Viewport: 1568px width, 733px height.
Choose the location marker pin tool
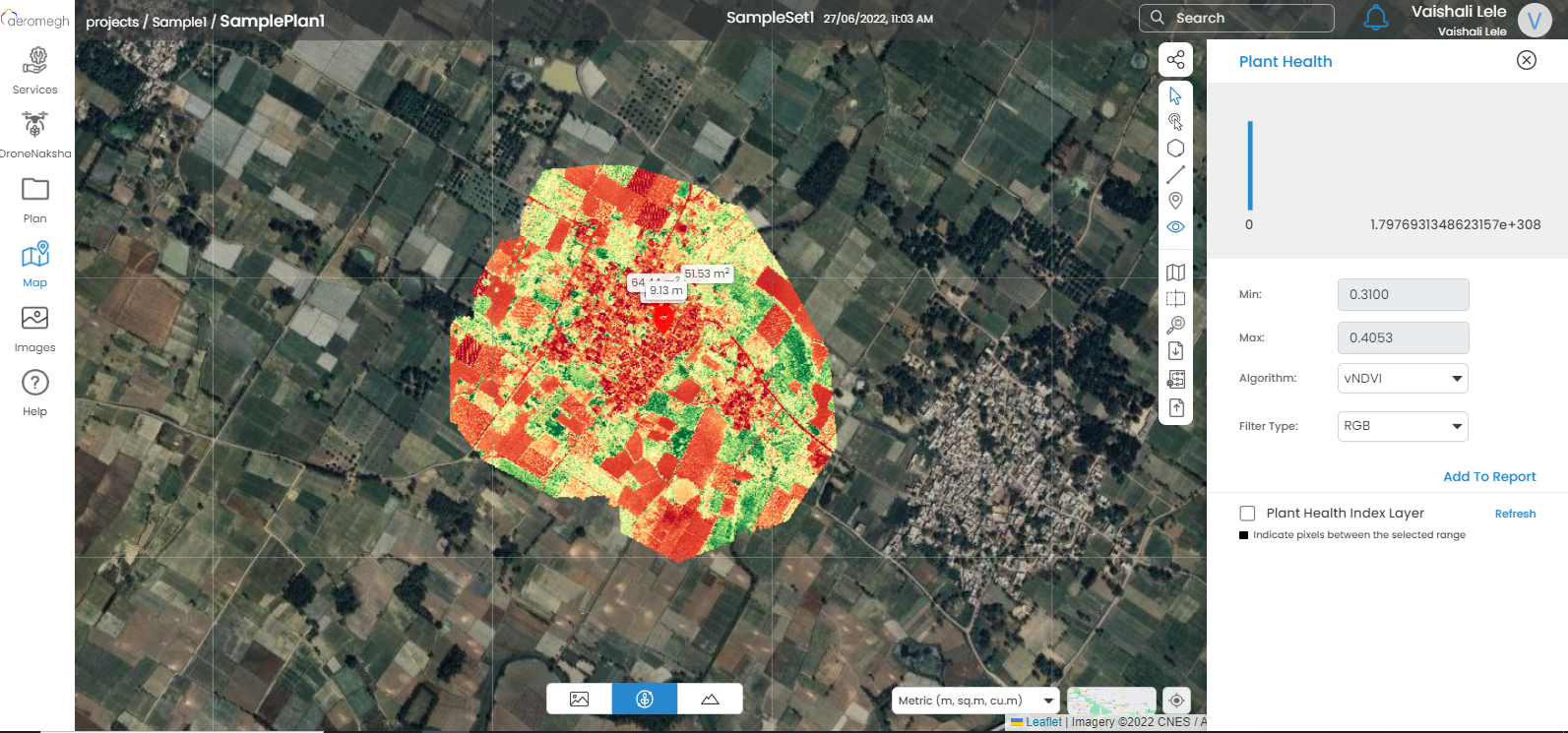[1175, 201]
